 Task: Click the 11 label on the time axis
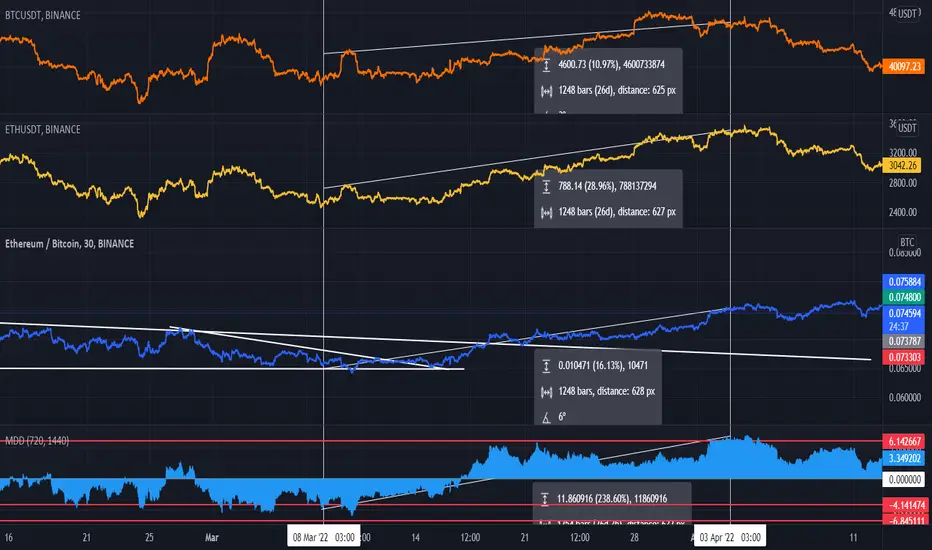click(854, 538)
